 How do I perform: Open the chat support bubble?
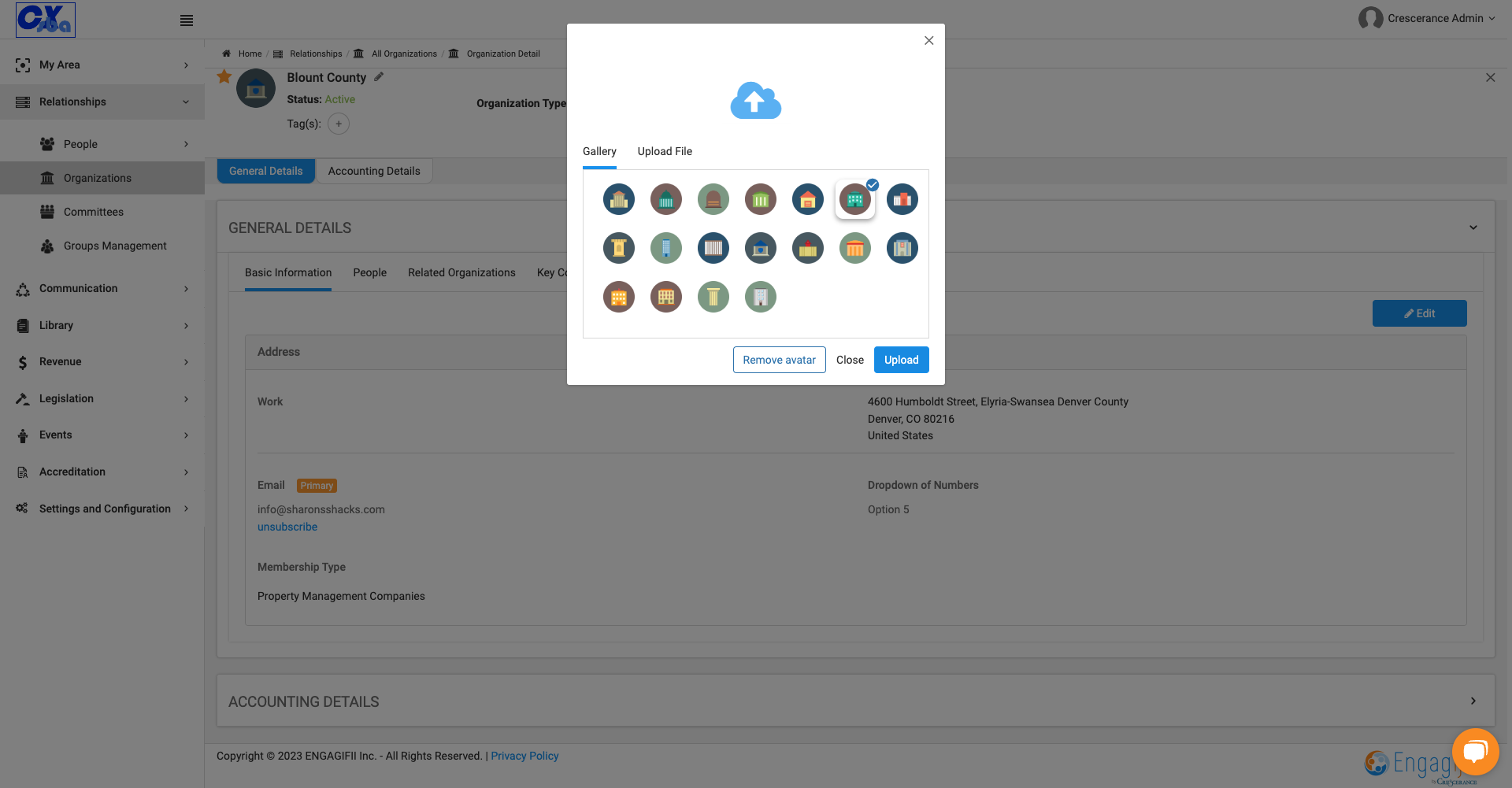(x=1475, y=752)
